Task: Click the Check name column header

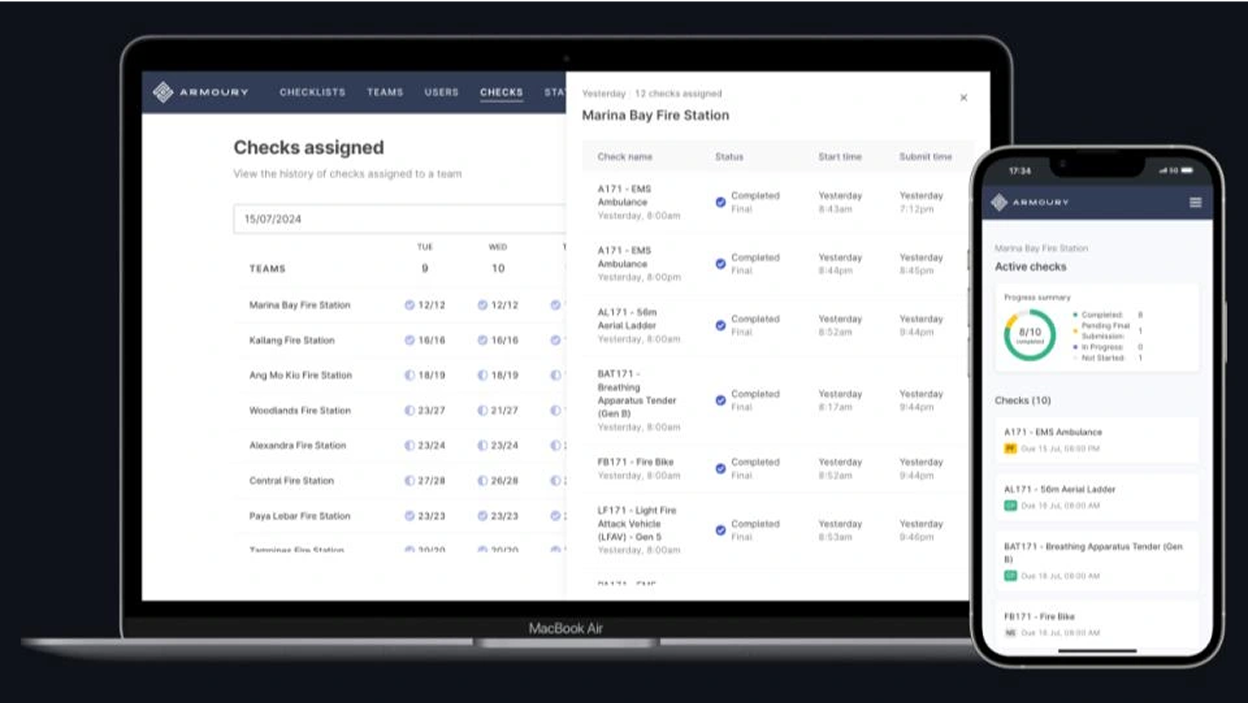Action: [x=625, y=157]
